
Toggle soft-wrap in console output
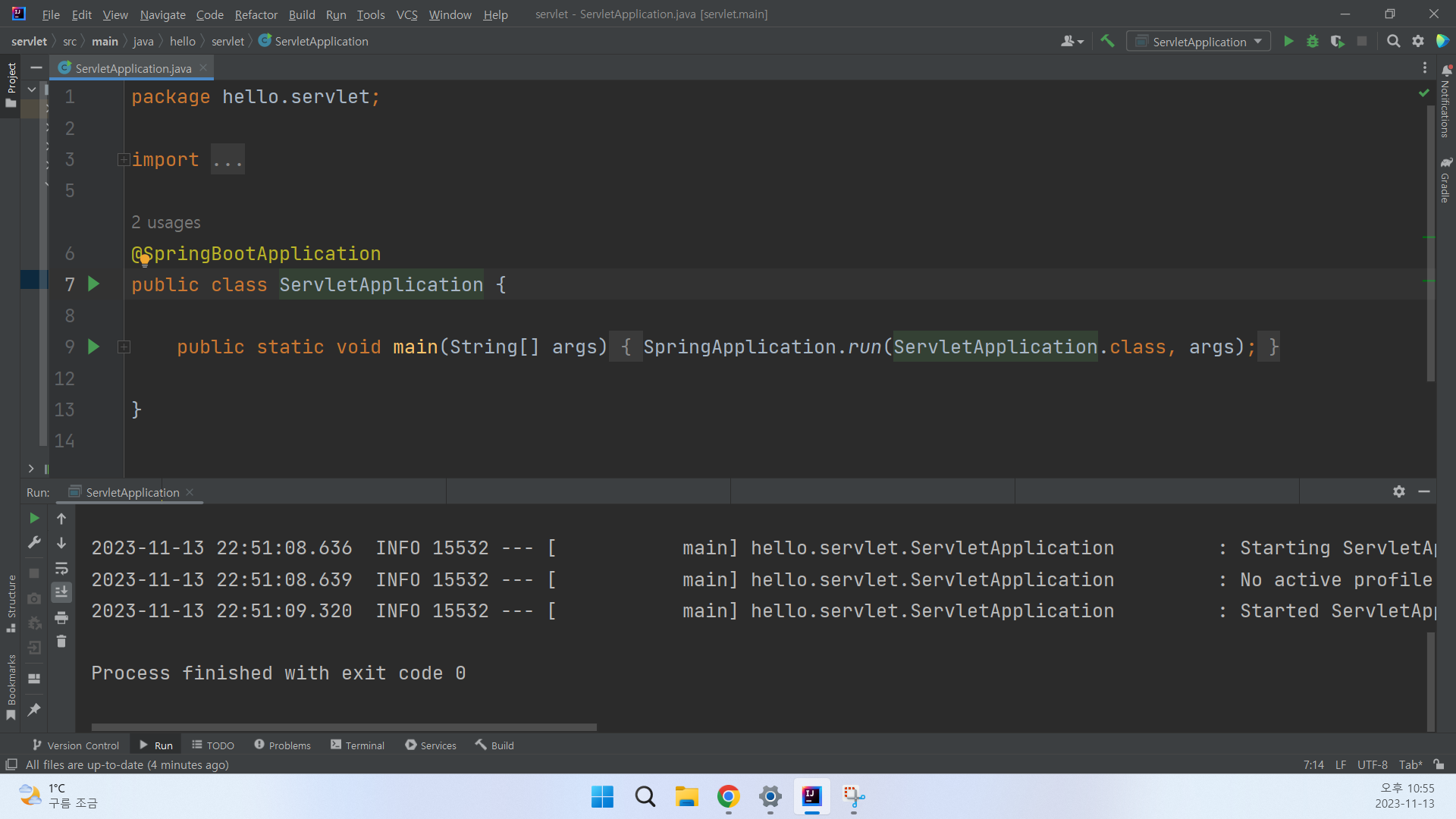[x=61, y=568]
